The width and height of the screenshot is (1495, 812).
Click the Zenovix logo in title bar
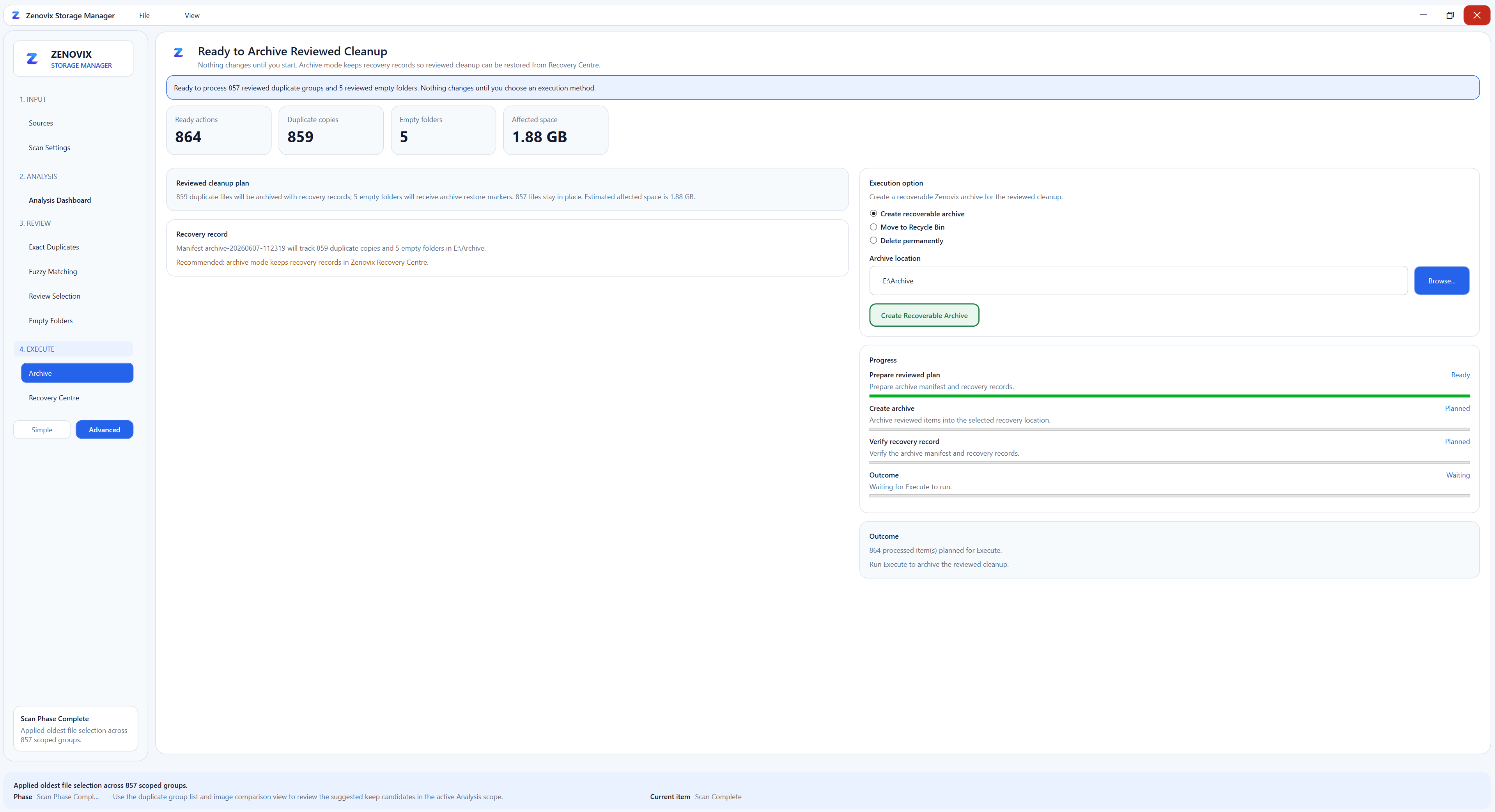click(16, 15)
